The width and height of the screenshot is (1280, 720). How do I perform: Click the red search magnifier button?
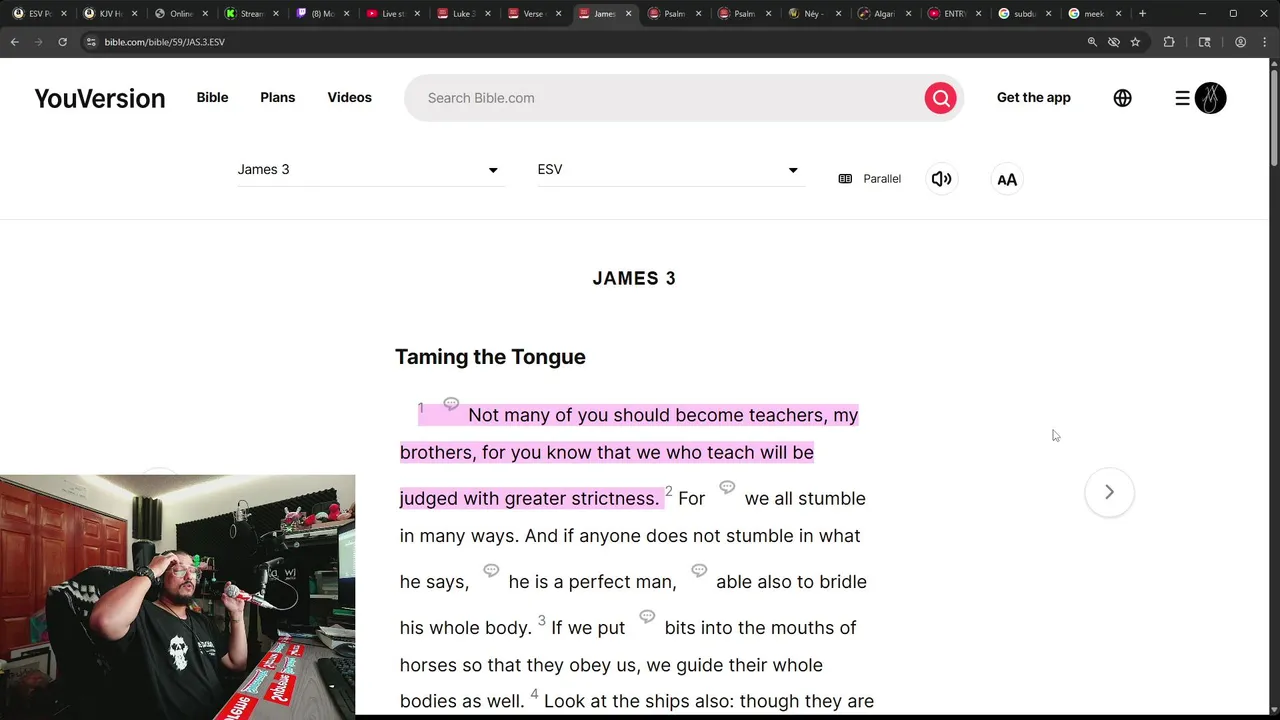pyautogui.click(x=940, y=98)
